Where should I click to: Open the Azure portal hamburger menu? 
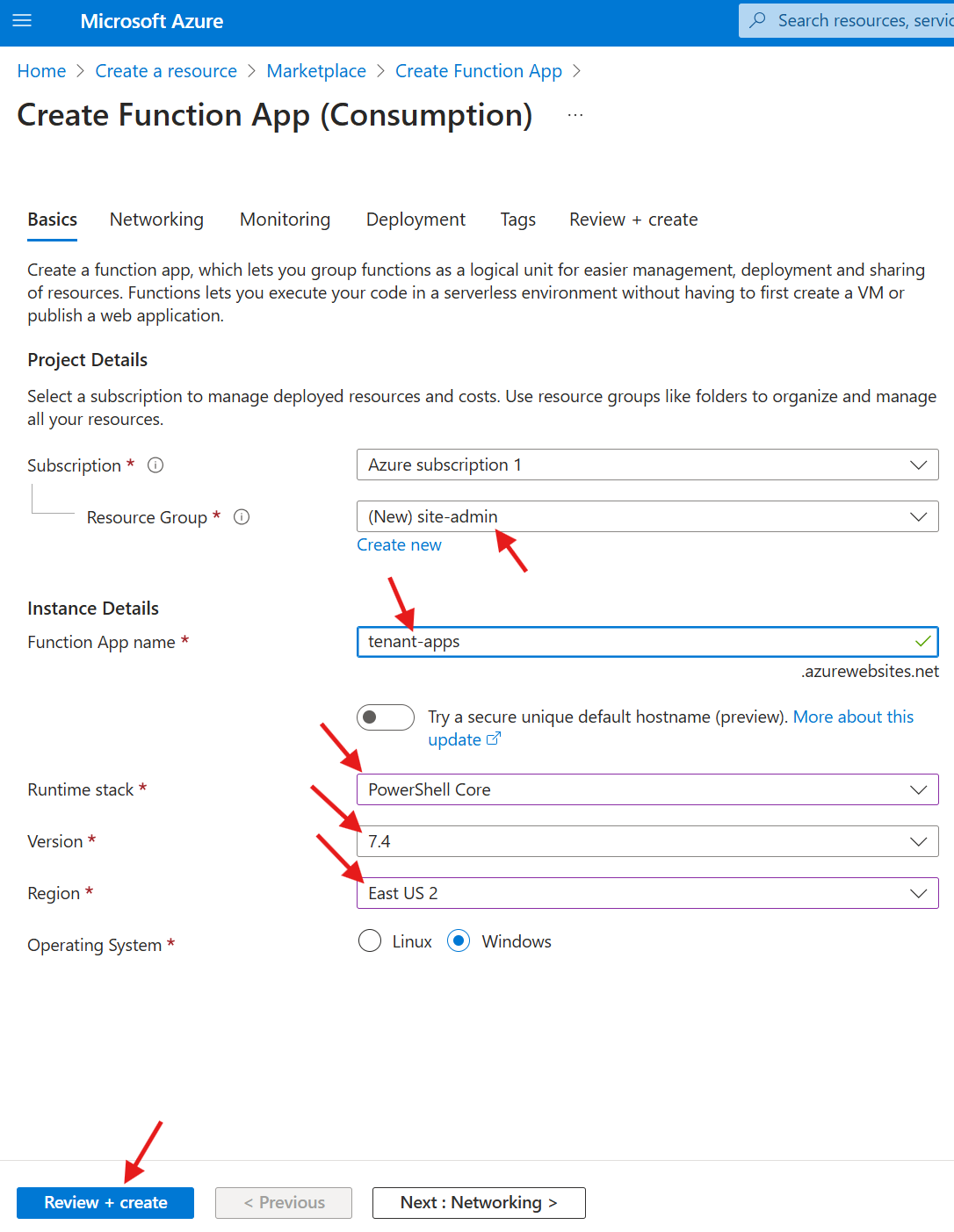21,21
